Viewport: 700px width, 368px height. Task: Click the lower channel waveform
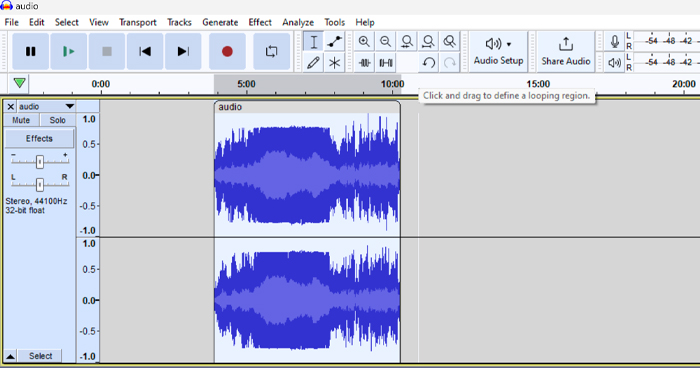pos(307,300)
